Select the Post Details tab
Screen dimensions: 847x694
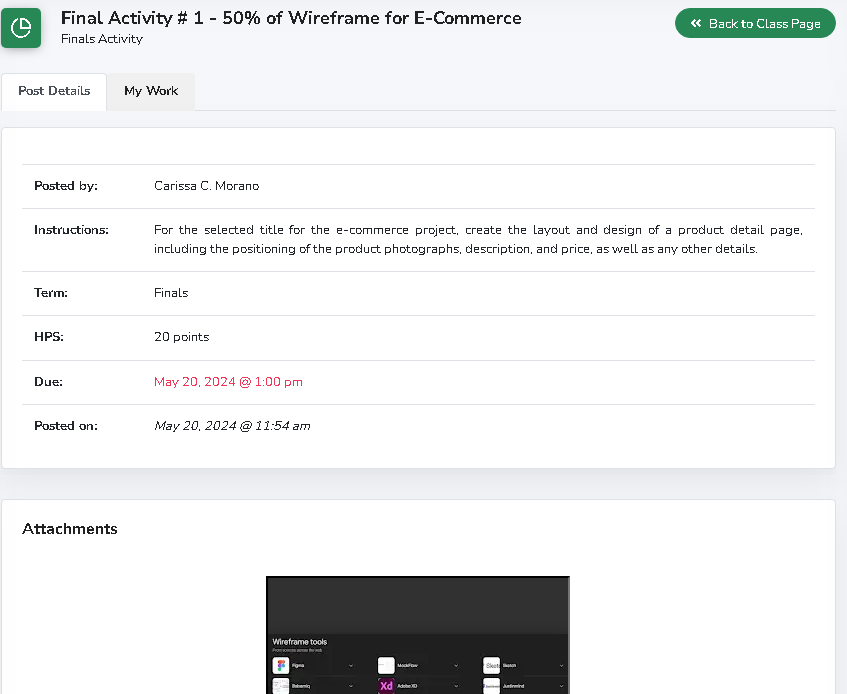[x=54, y=91]
